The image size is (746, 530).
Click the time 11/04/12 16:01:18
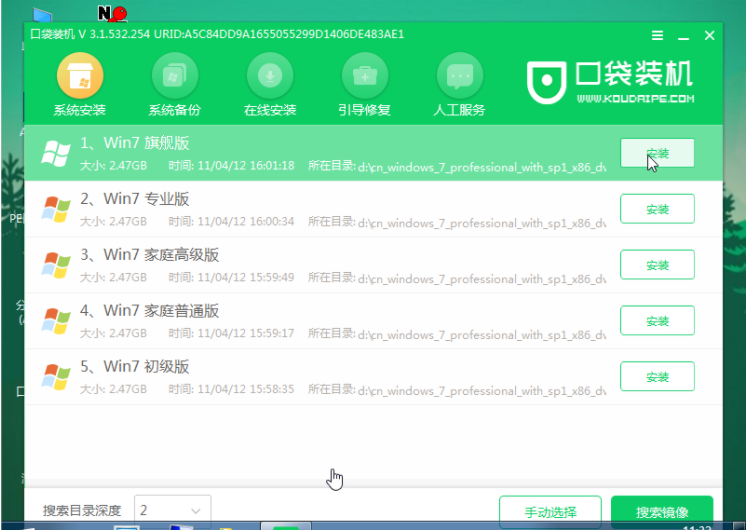point(246,166)
